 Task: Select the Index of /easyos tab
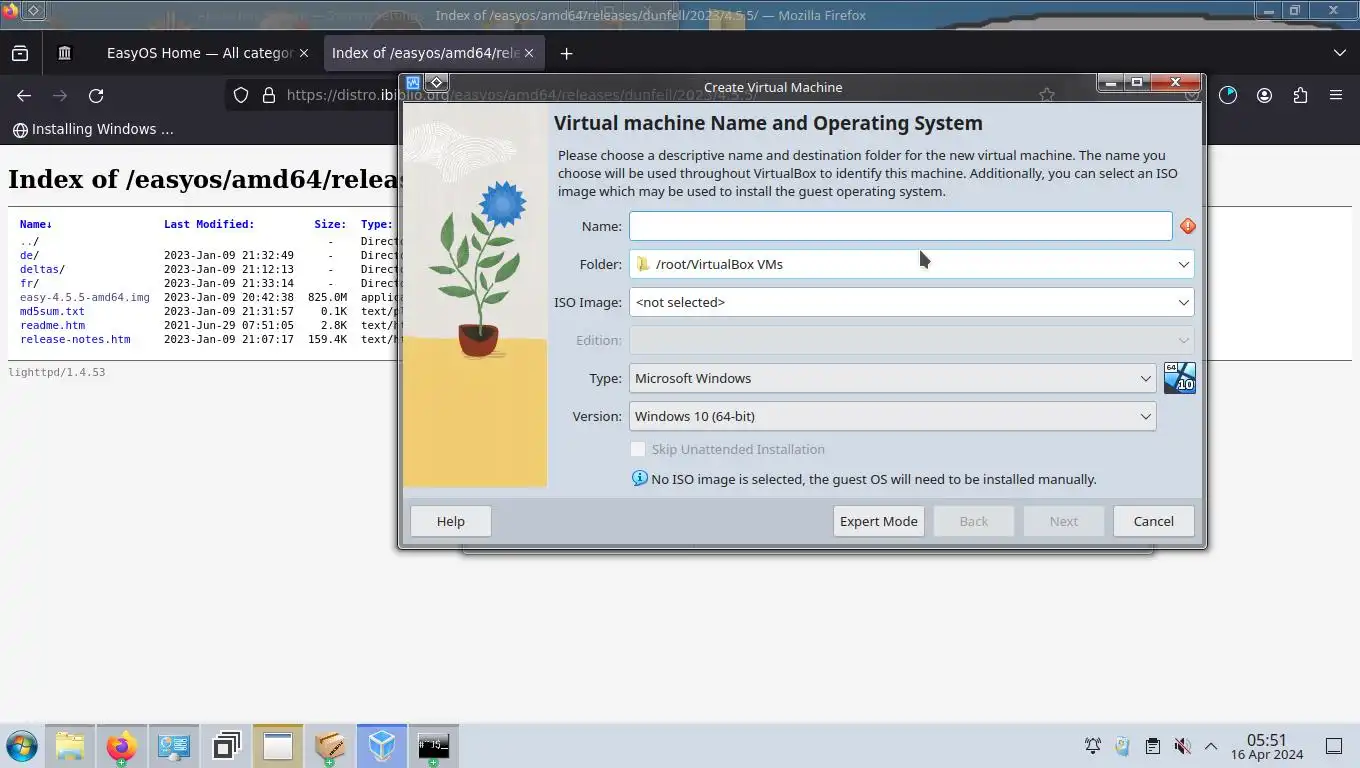[x=425, y=53]
